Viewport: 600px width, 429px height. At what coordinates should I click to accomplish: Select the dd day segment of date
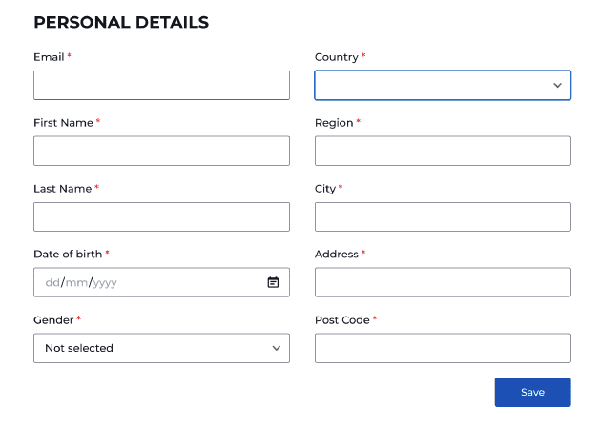[x=53, y=282]
